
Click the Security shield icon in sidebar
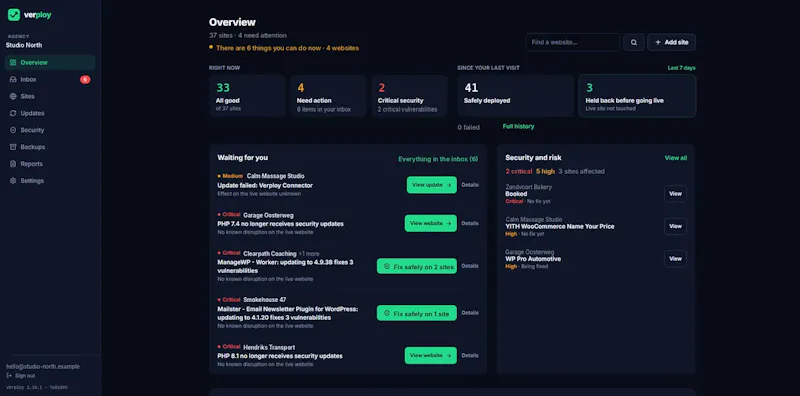13,130
